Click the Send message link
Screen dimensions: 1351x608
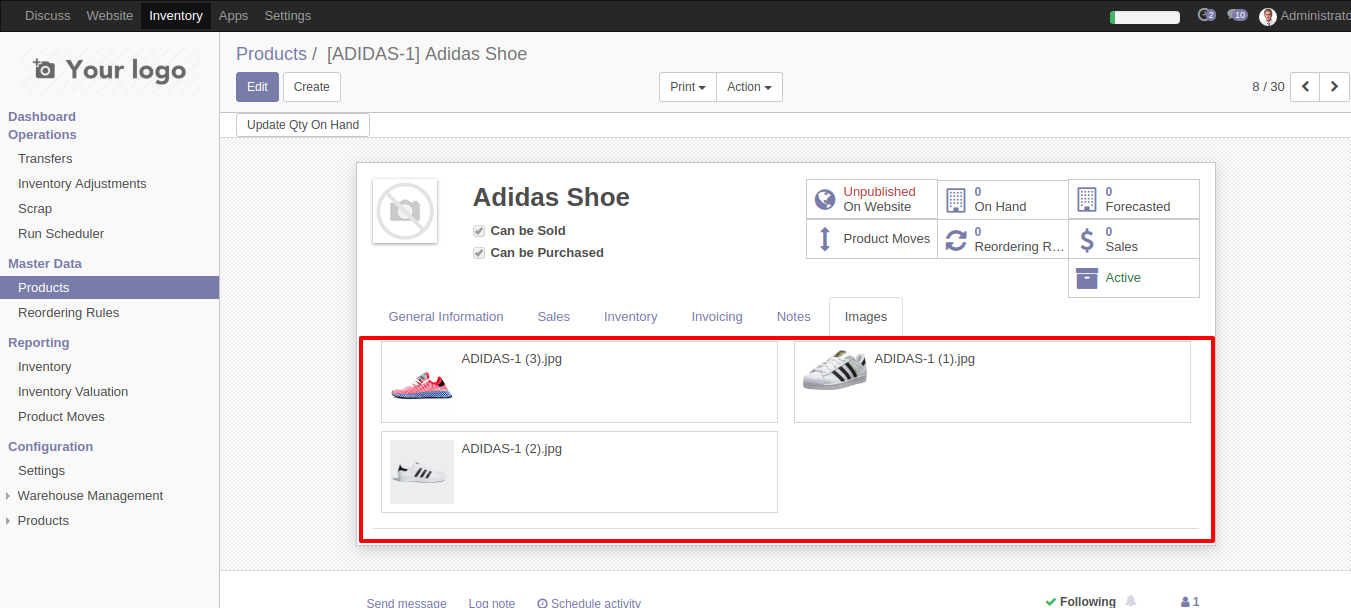coord(407,603)
